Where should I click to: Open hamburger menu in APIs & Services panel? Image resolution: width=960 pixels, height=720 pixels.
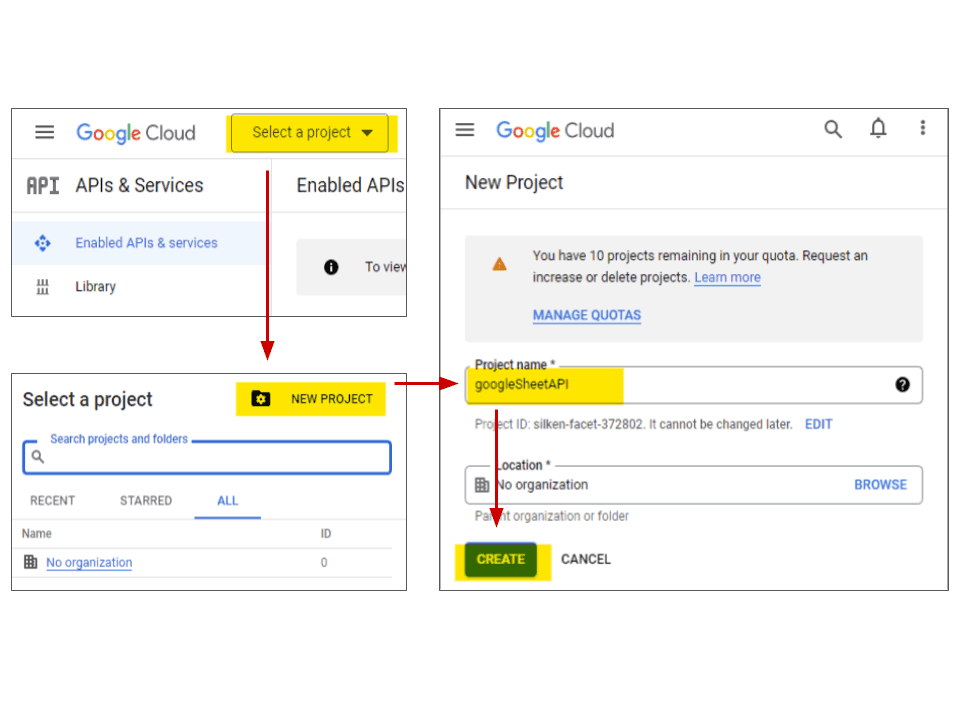point(44,132)
